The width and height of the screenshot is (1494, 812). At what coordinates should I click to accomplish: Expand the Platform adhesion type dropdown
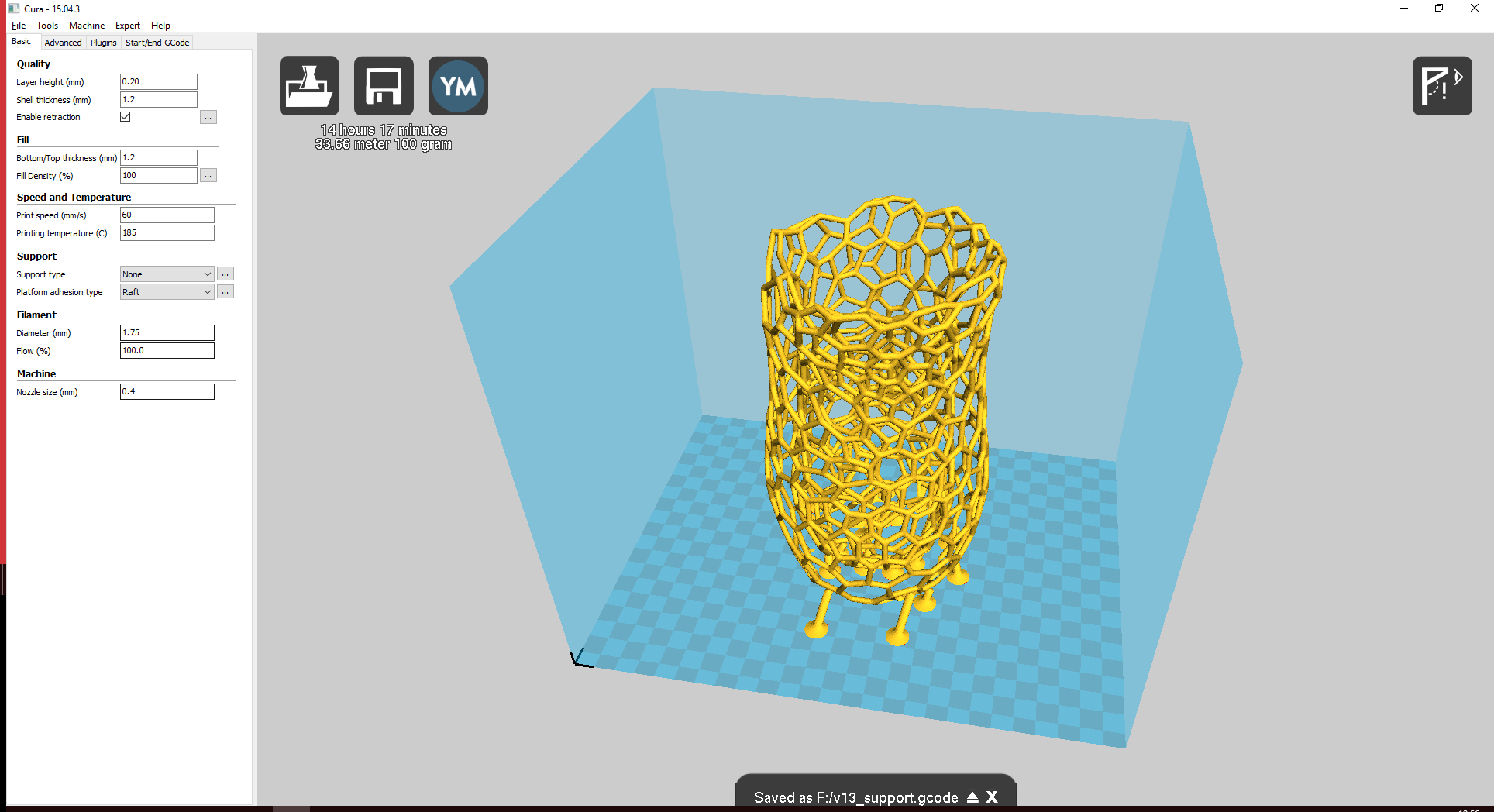coord(167,291)
